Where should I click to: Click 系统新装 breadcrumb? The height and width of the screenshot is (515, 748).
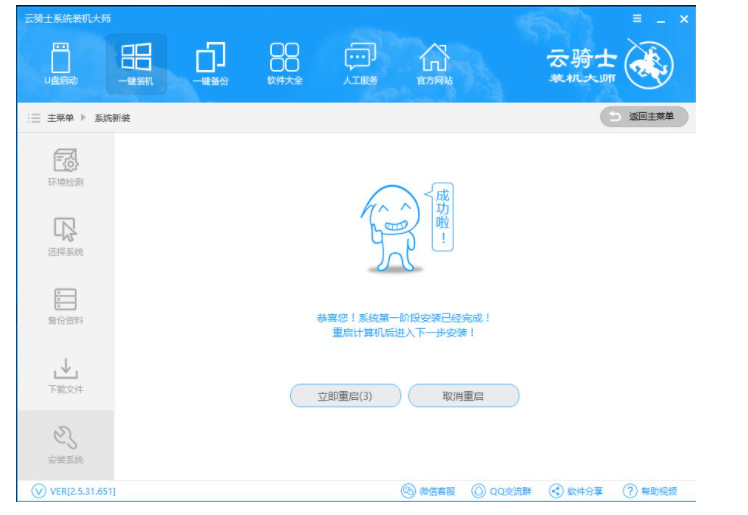pyautogui.click(x=112, y=118)
